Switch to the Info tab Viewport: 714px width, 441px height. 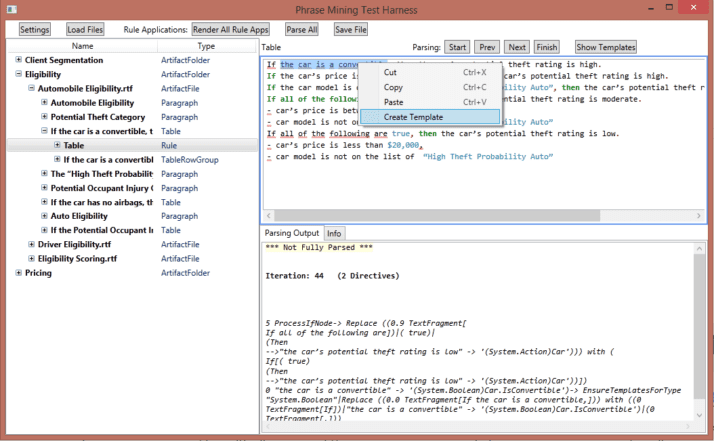click(334, 233)
